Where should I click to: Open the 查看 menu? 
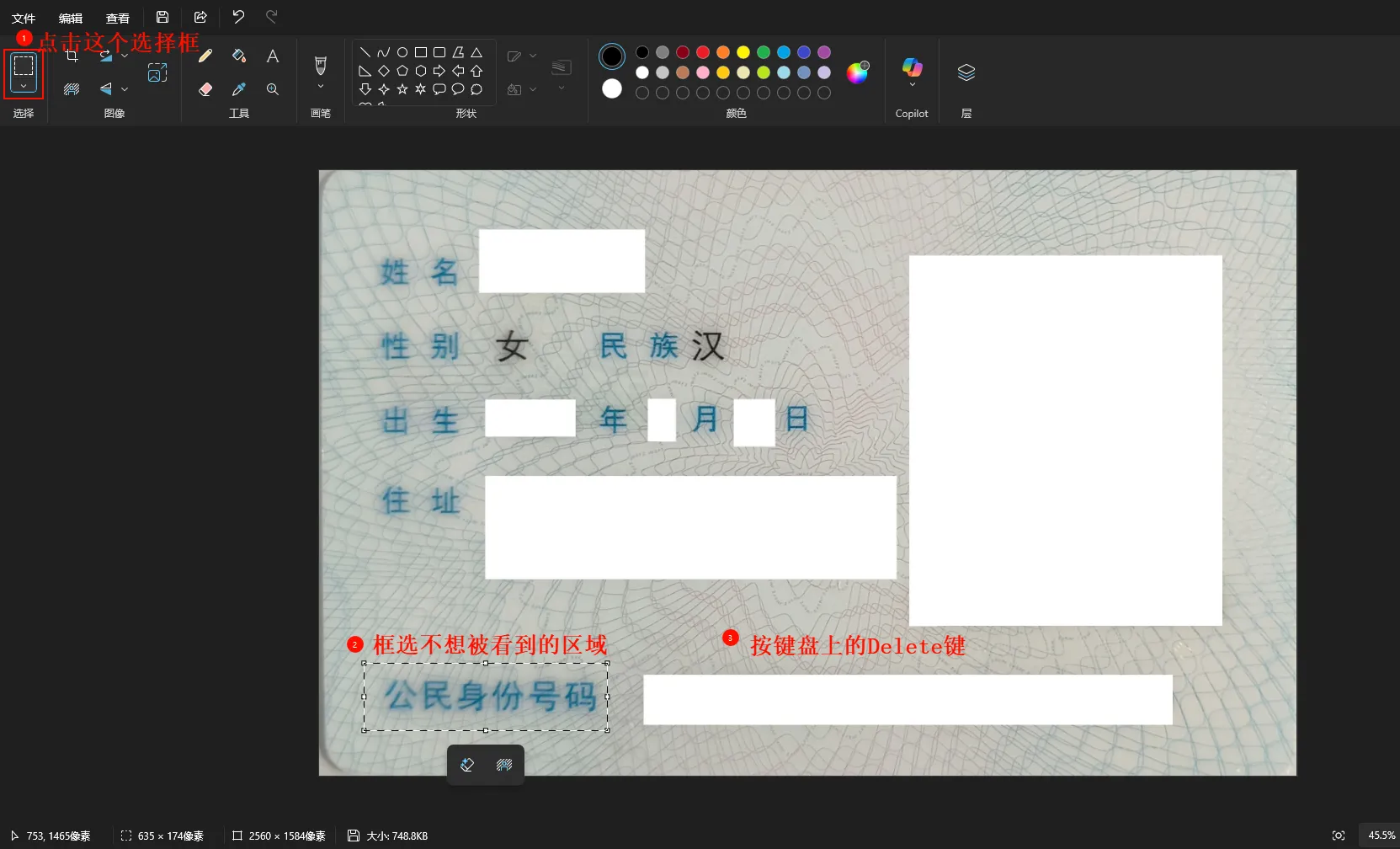118,18
